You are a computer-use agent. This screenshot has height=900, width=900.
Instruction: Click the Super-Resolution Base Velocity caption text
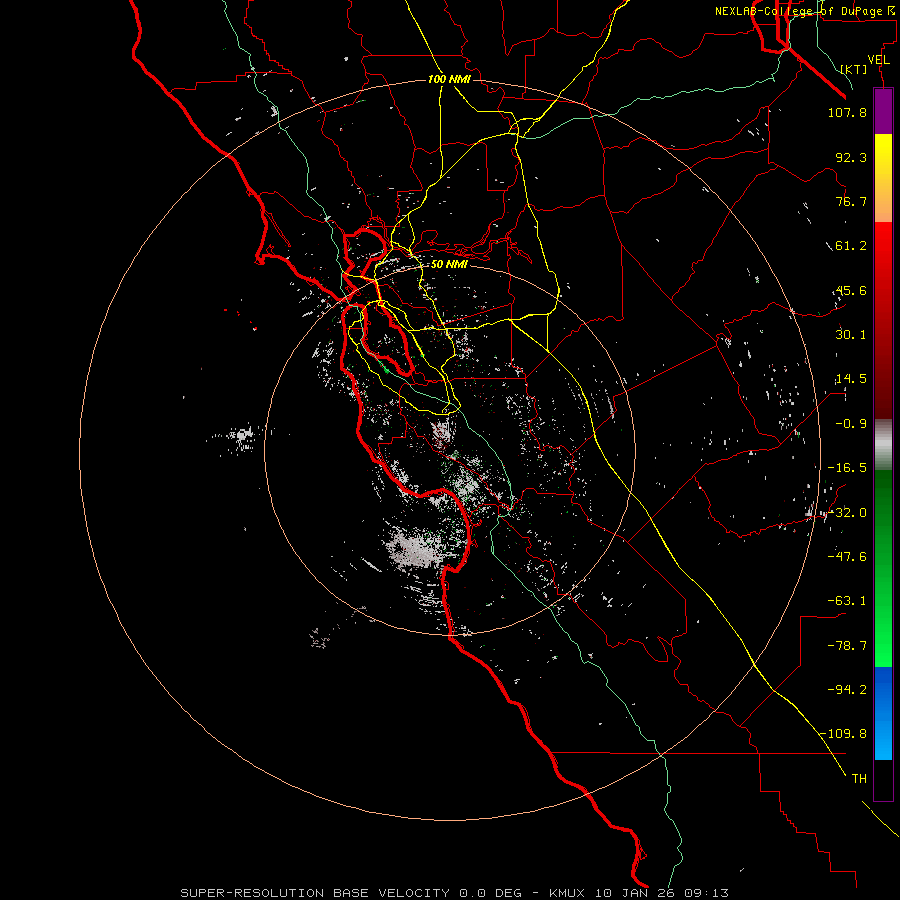[455, 893]
